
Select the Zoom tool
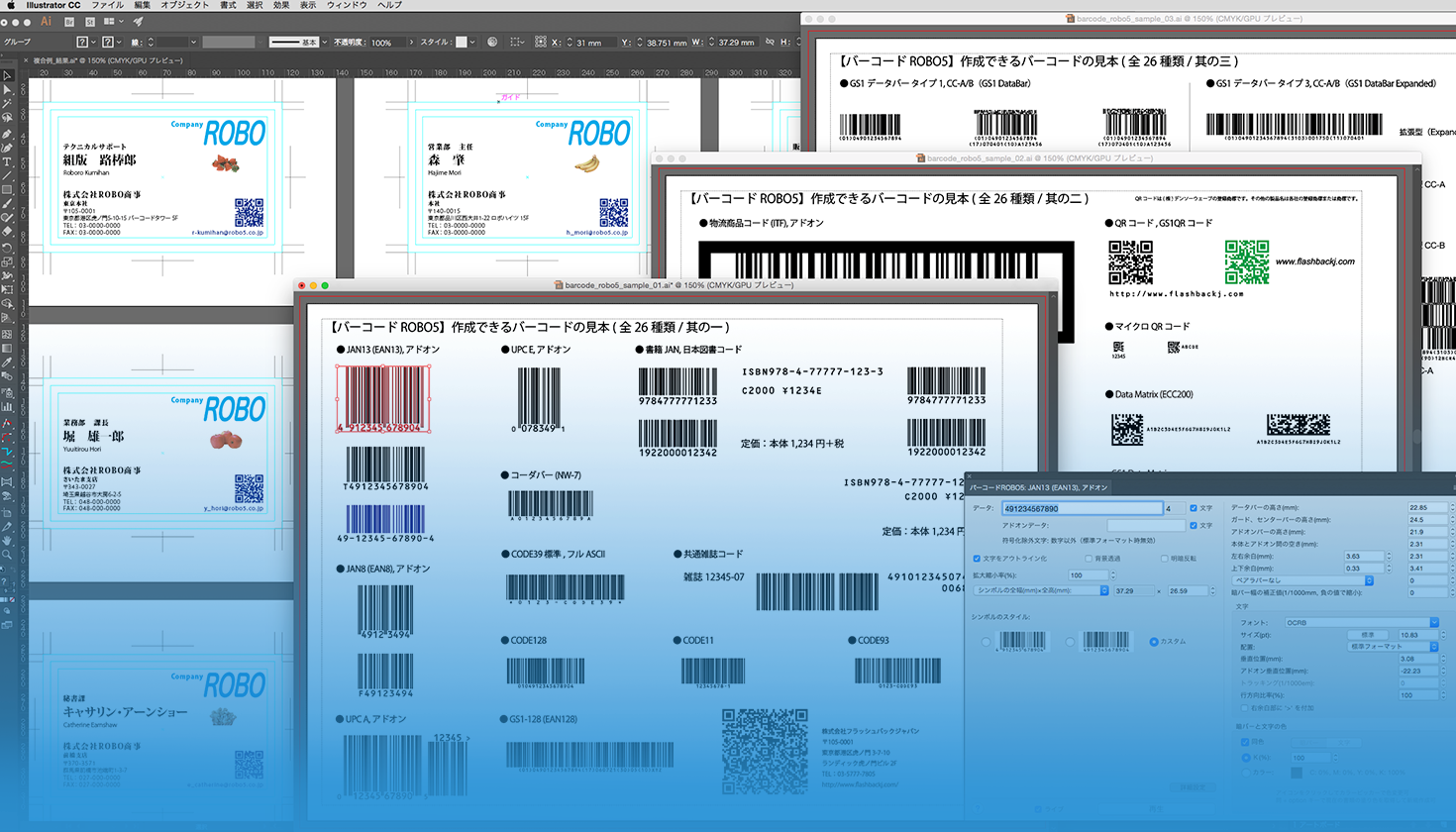tap(7, 555)
